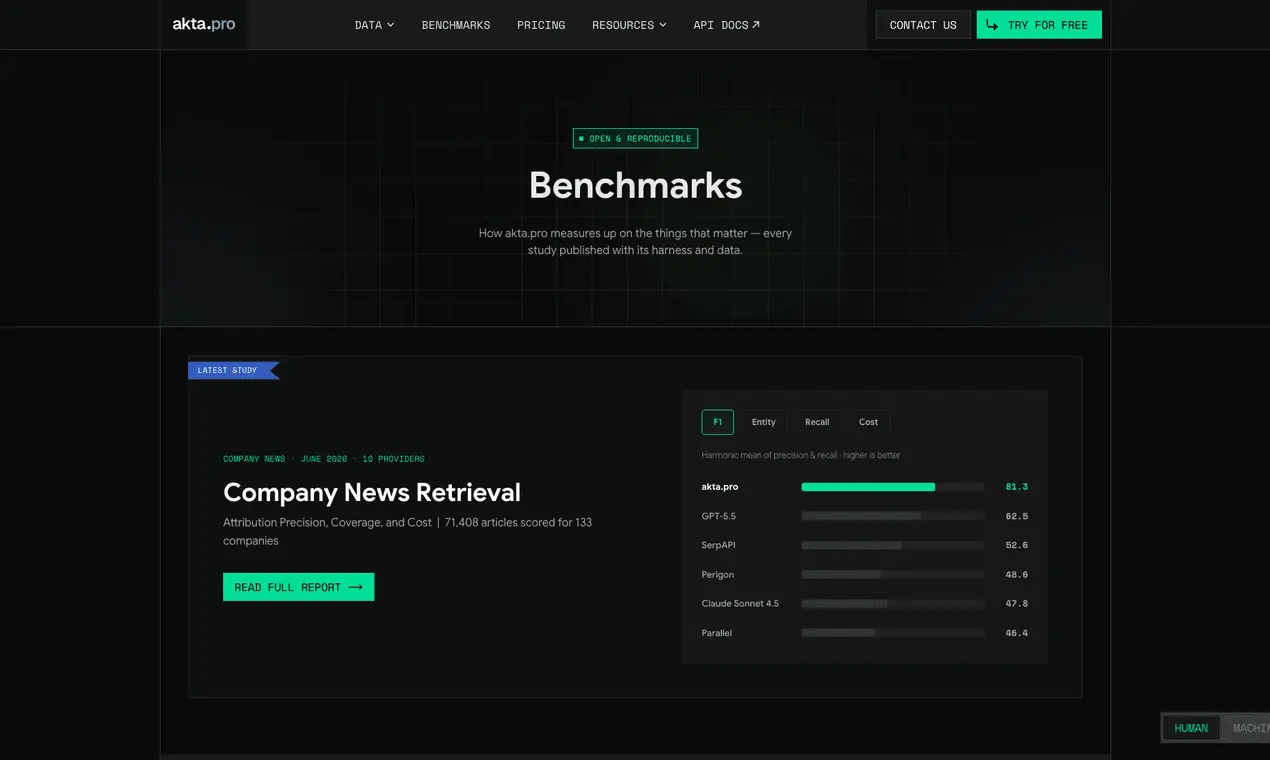Click the 'Harmonic mean of precision & recall' note
Image resolution: width=1270 pixels, height=760 pixels.
pos(801,455)
